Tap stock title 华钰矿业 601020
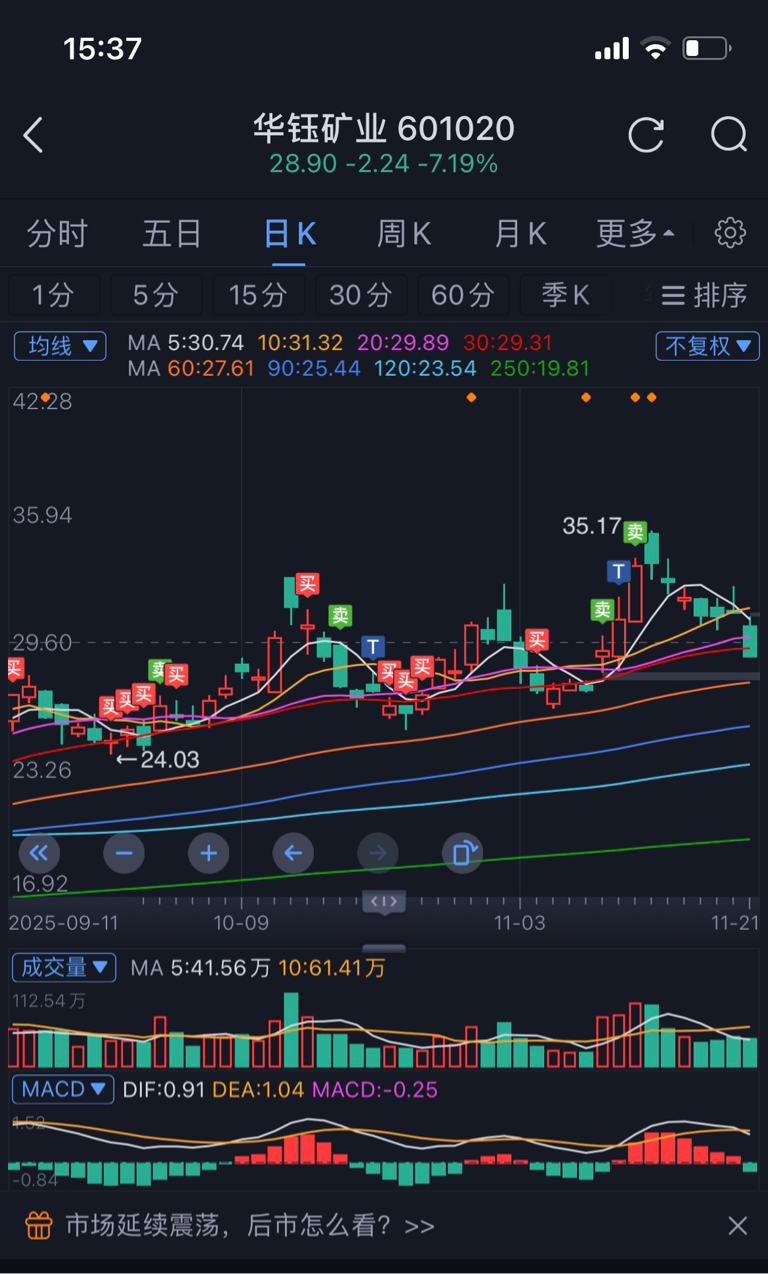This screenshot has height=1274, width=768. [x=384, y=129]
